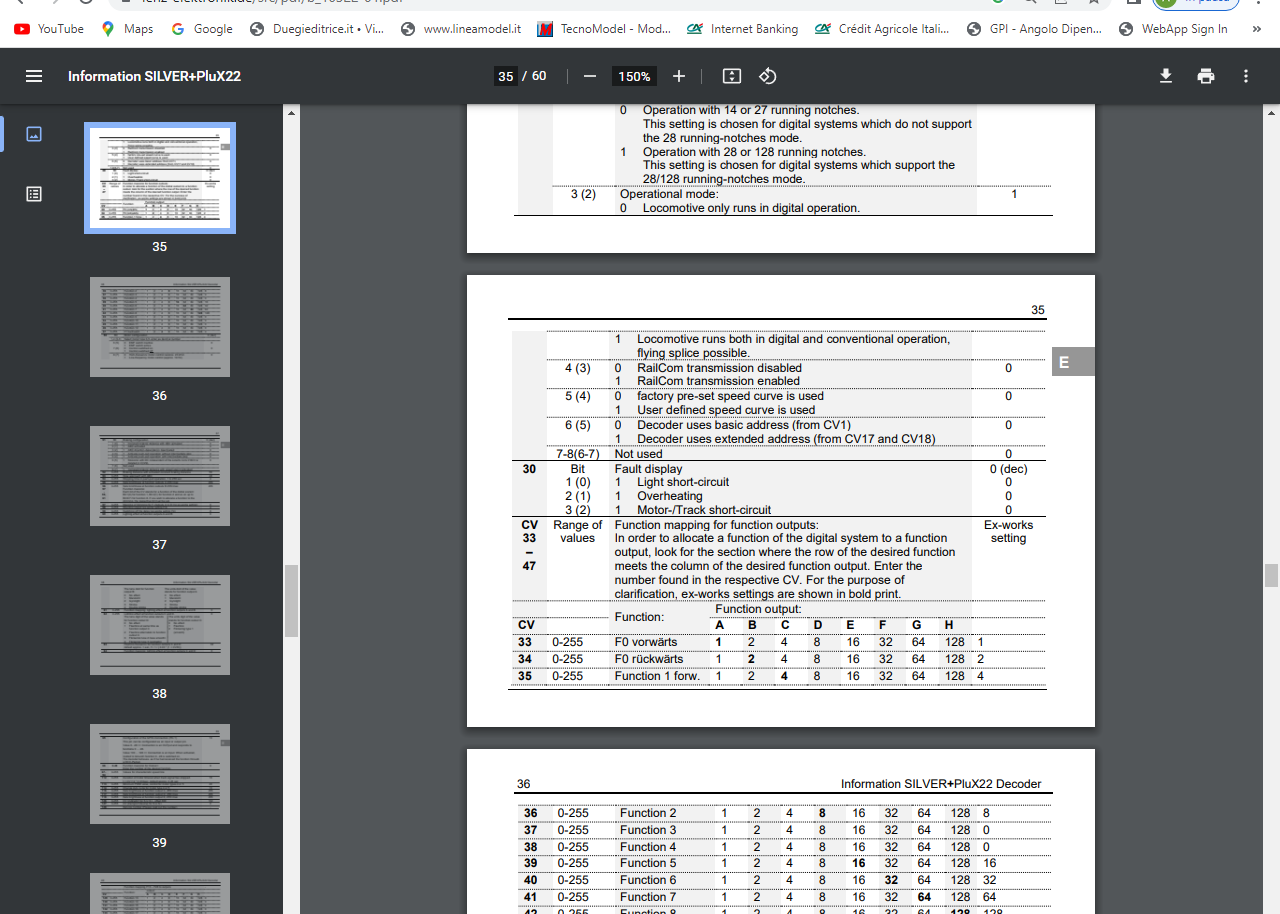Open the PDF more actions menu
The image size is (1280, 914).
click(1246, 76)
